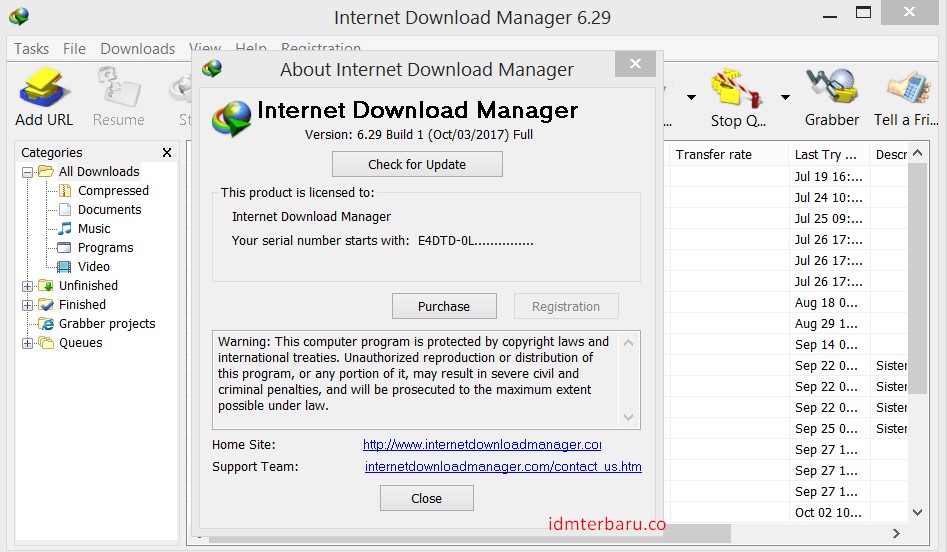The width and height of the screenshot is (947, 552).
Task: Open the Support Team contact link
Action: [x=503, y=466]
